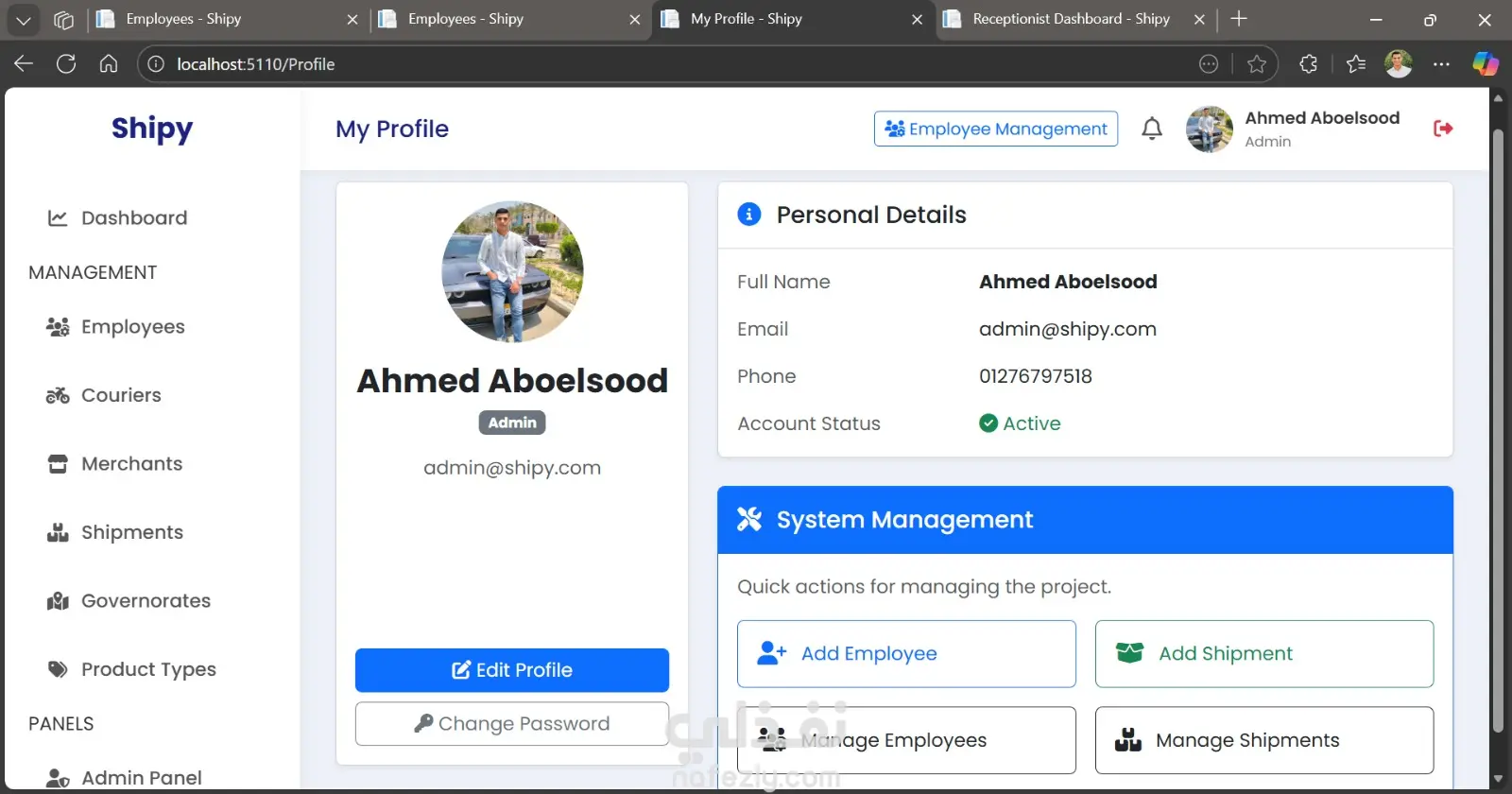Viewport: 1512px width, 794px height.
Task: Open Ahmed Aboelsood user menu in header
Action: click(x=1294, y=129)
